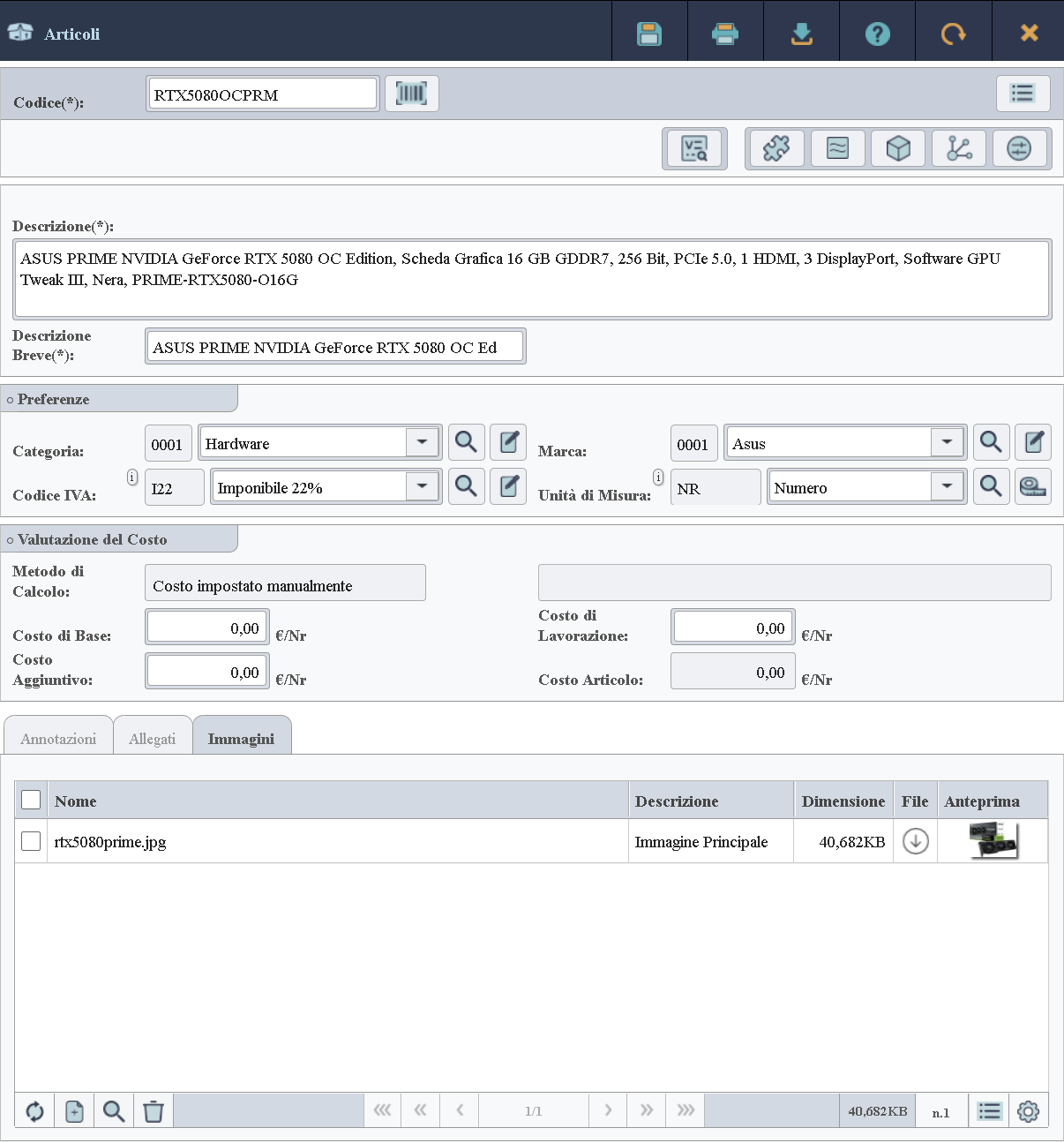Image resolution: width=1064 pixels, height=1143 pixels.
Task: Delete selected image with trash icon
Action: (154, 1111)
